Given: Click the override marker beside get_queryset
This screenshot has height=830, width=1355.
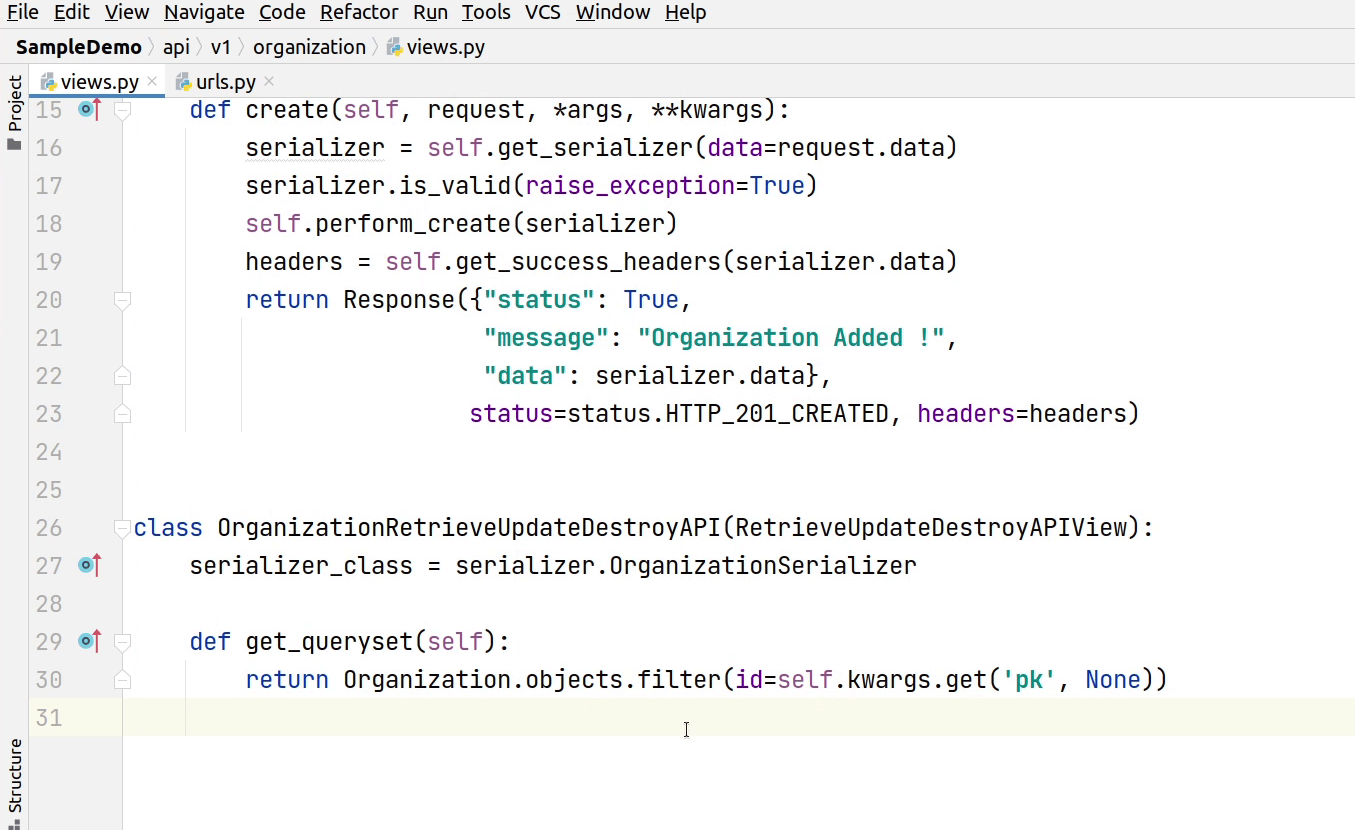Looking at the screenshot, I should pyautogui.click(x=89, y=642).
